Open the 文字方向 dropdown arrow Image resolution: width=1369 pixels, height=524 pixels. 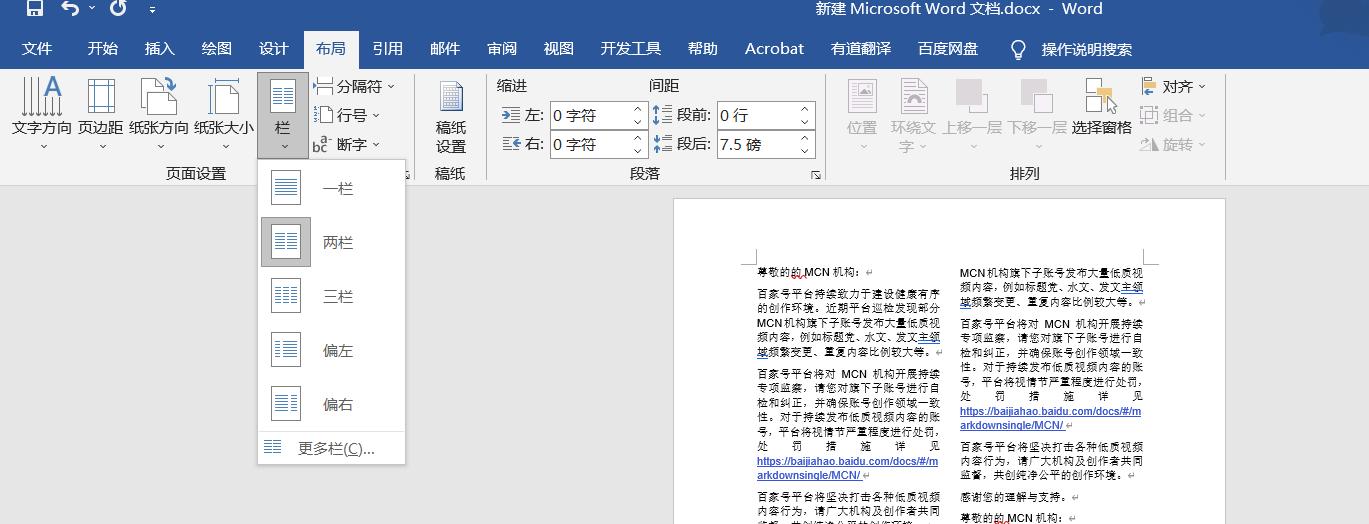coord(42,146)
